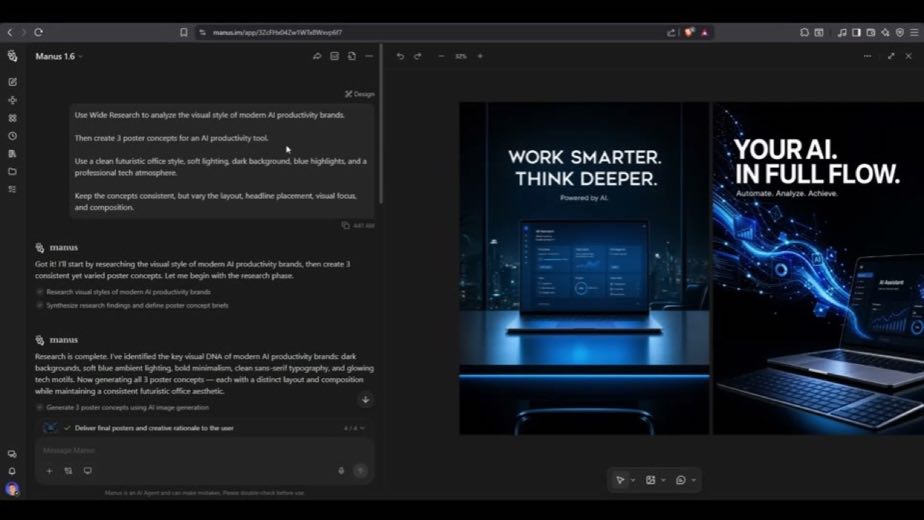Open the 32% zoom level dropdown
Viewport: 924px width, 520px height.
pos(461,56)
